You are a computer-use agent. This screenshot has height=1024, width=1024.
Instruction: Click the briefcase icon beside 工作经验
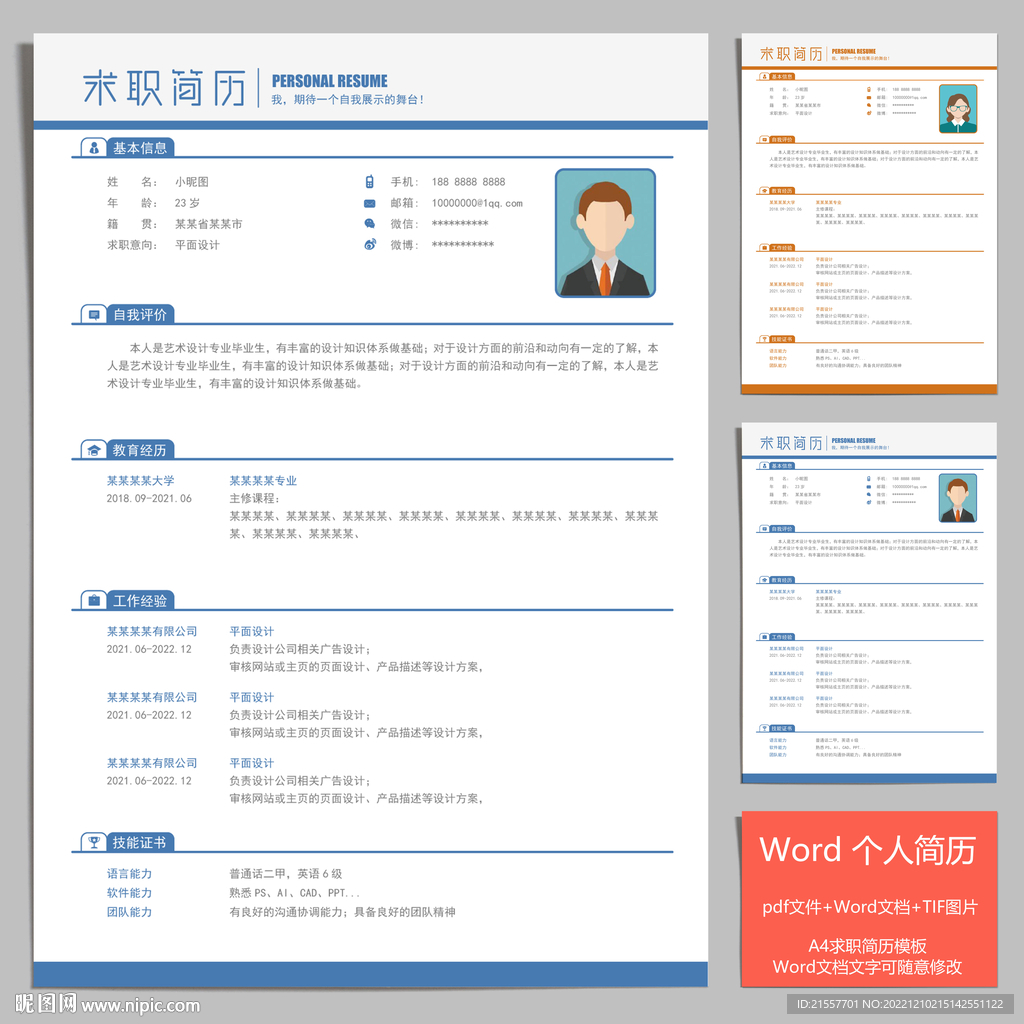[94, 601]
